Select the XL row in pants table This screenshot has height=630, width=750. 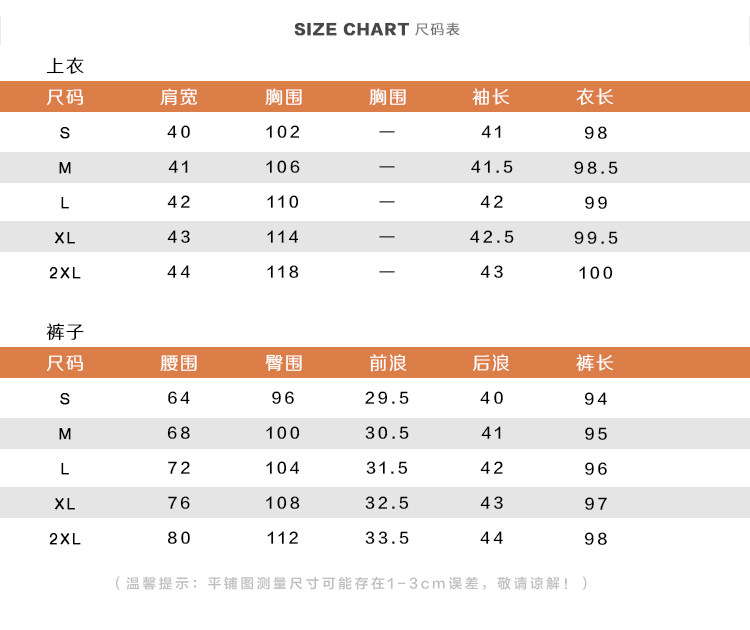(375, 503)
